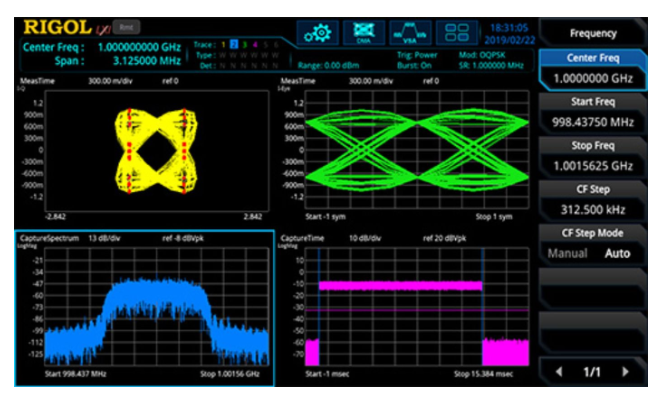The height and width of the screenshot is (393, 659).
Task: Open the Frequency menu header
Action: pos(593,33)
